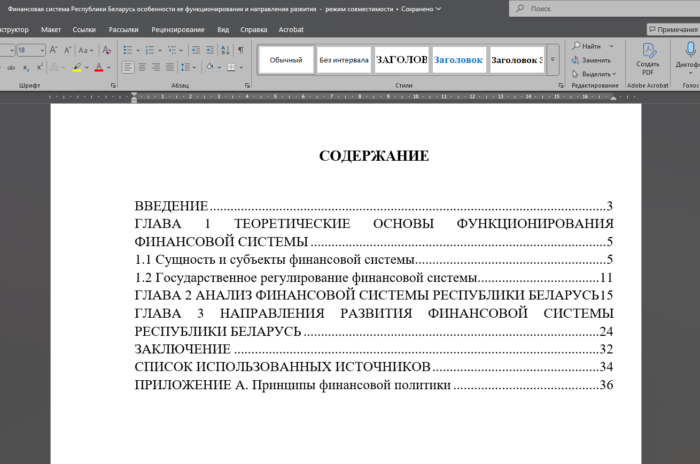Click the ЗАКЛЮЧЕНИЕ contents entry
Screen dimensions: 700x464
374,349
